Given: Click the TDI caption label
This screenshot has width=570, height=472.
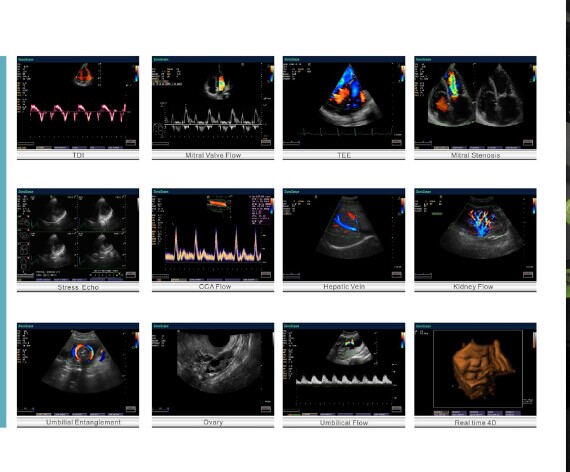Looking at the screenshot, I should pos(78,155).
